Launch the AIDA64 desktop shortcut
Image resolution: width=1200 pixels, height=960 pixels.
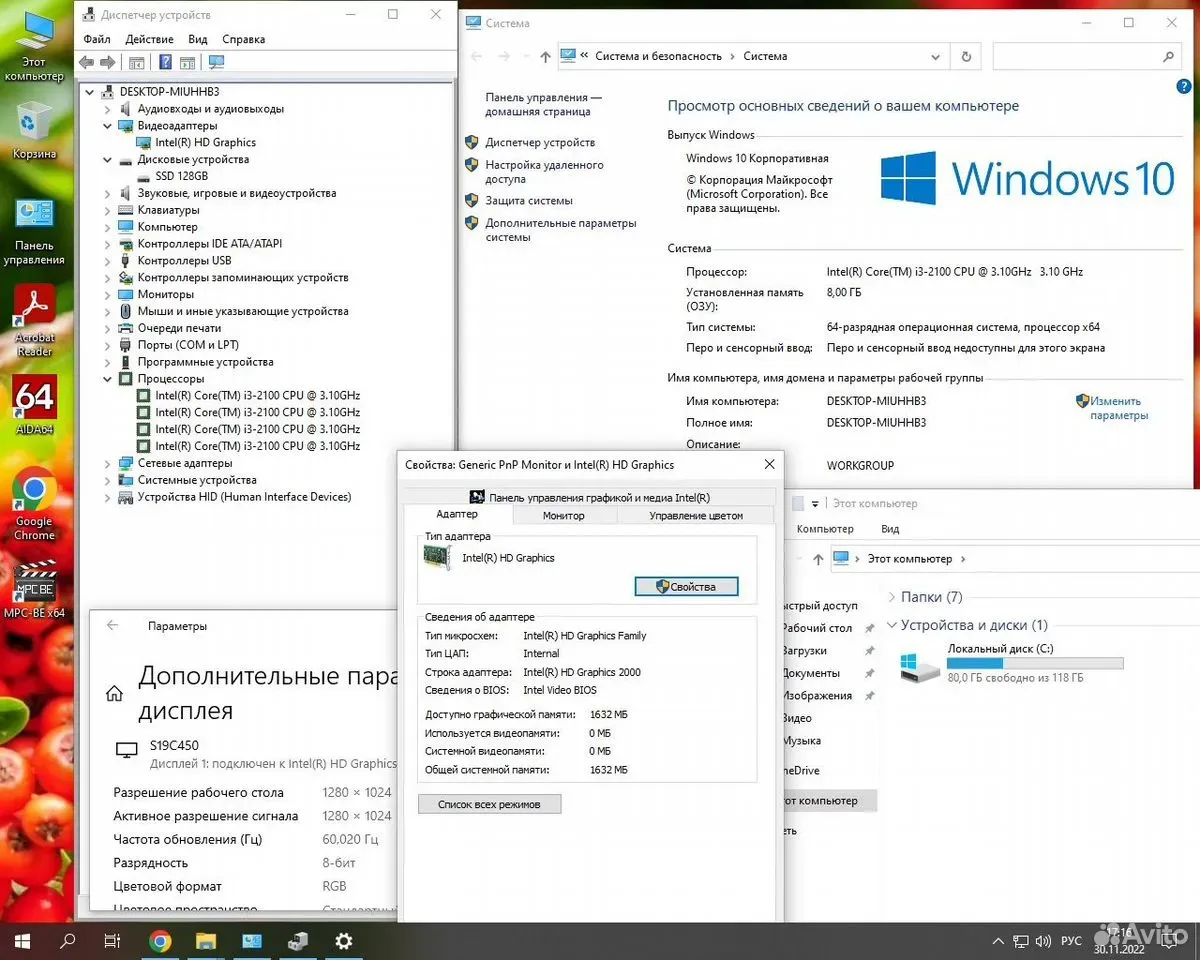(x=34, y=405)
